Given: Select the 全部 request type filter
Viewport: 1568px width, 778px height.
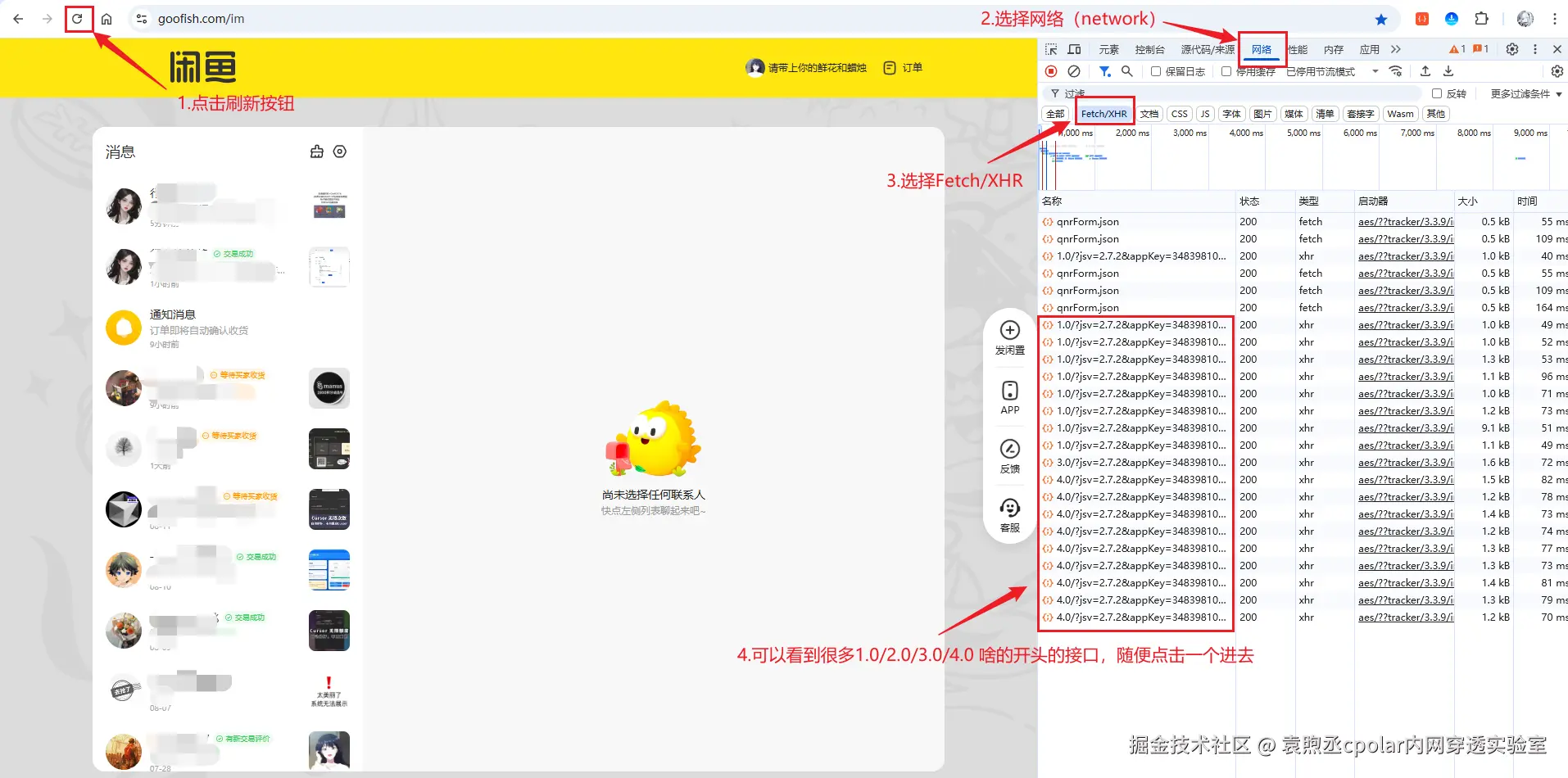Looking at the screenshot, I should tap(1055, 114).
